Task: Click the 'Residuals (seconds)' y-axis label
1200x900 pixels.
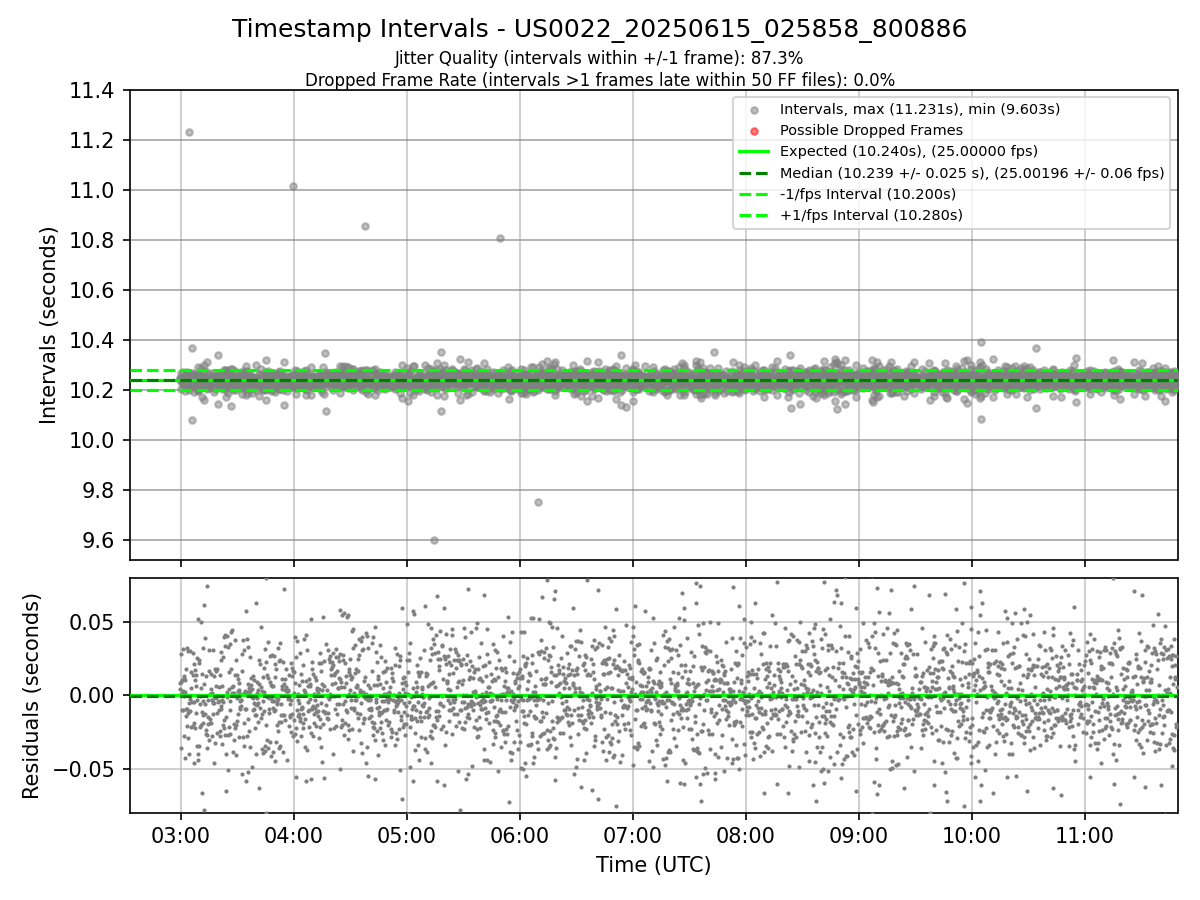Action: [x=31, y=696]
